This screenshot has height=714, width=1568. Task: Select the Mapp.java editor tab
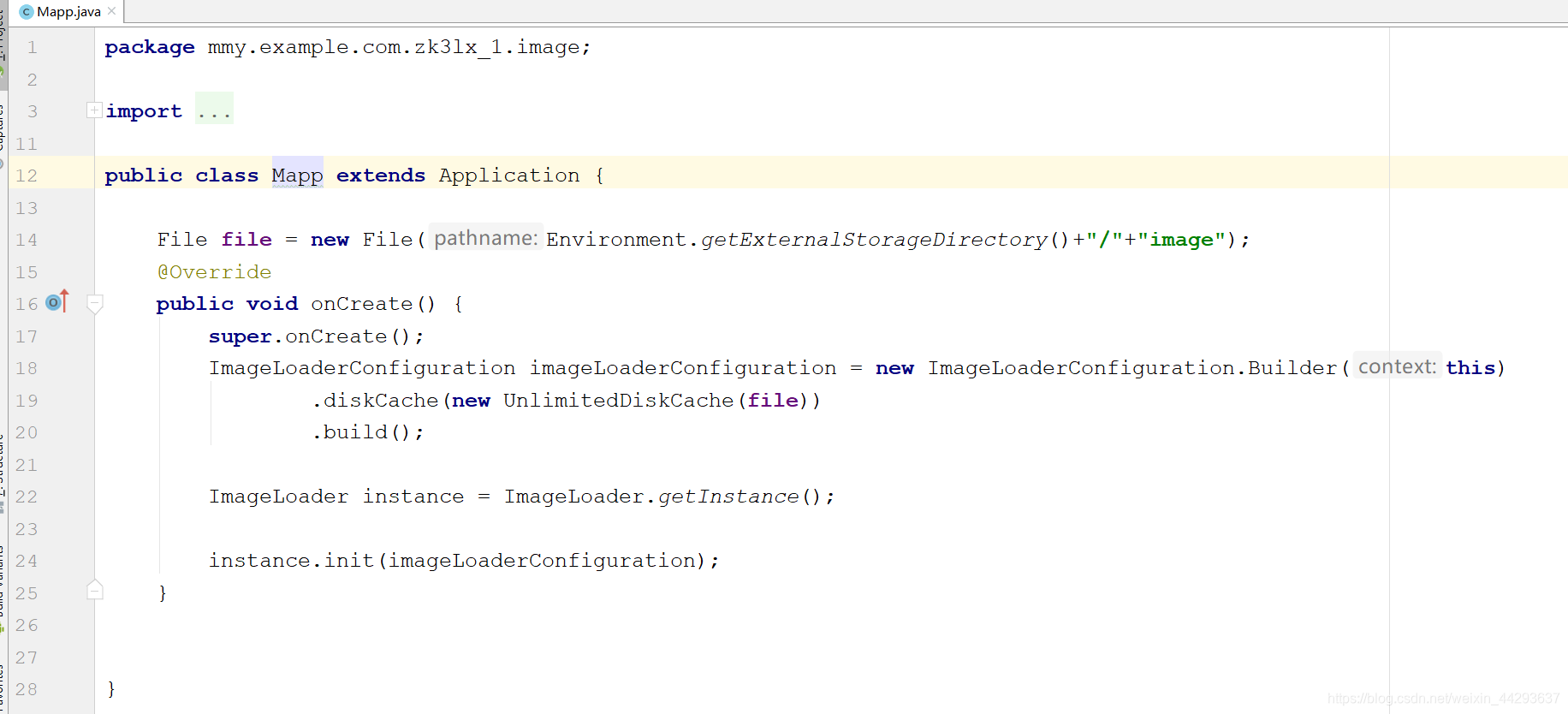pyautogui.click(x=68, y=12)
